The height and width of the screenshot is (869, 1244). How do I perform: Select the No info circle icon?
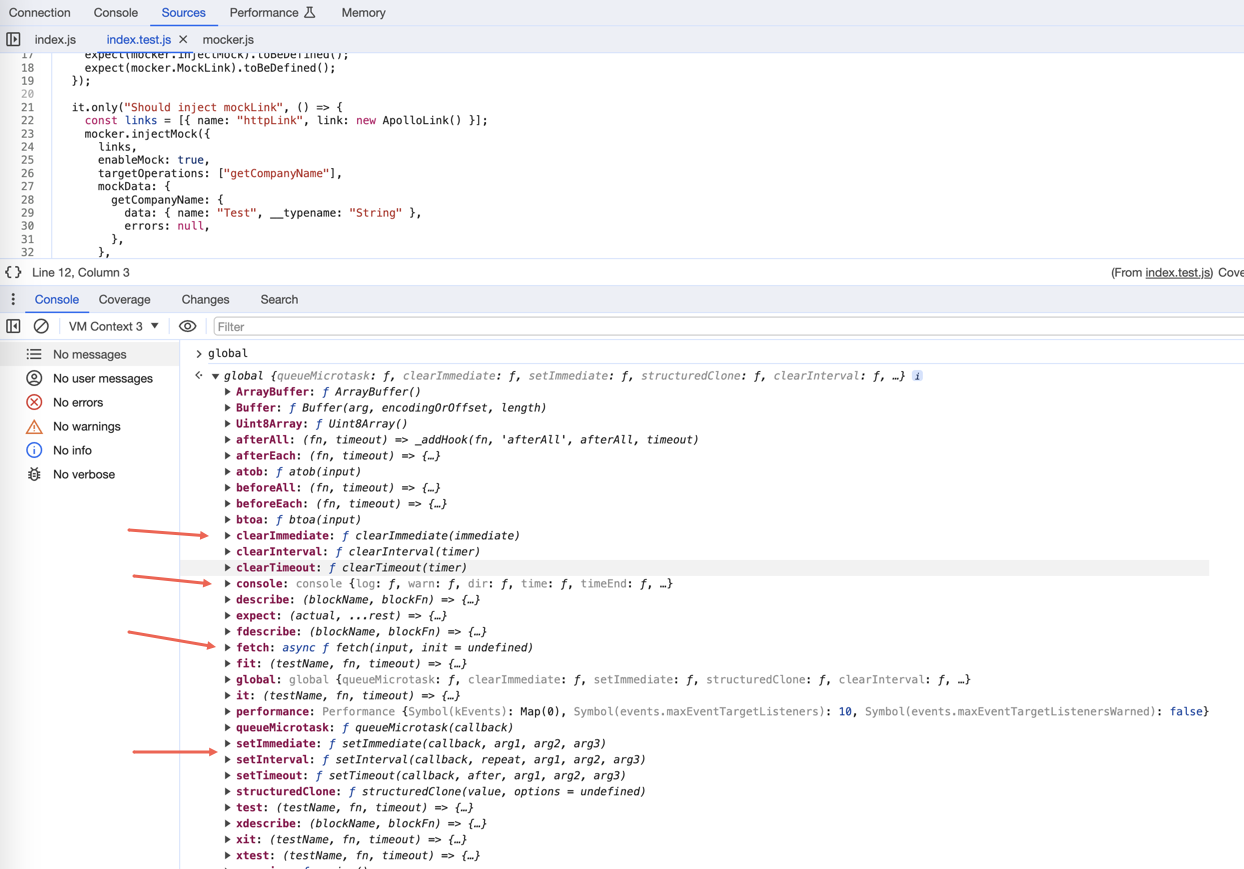(x=34, y=450)
